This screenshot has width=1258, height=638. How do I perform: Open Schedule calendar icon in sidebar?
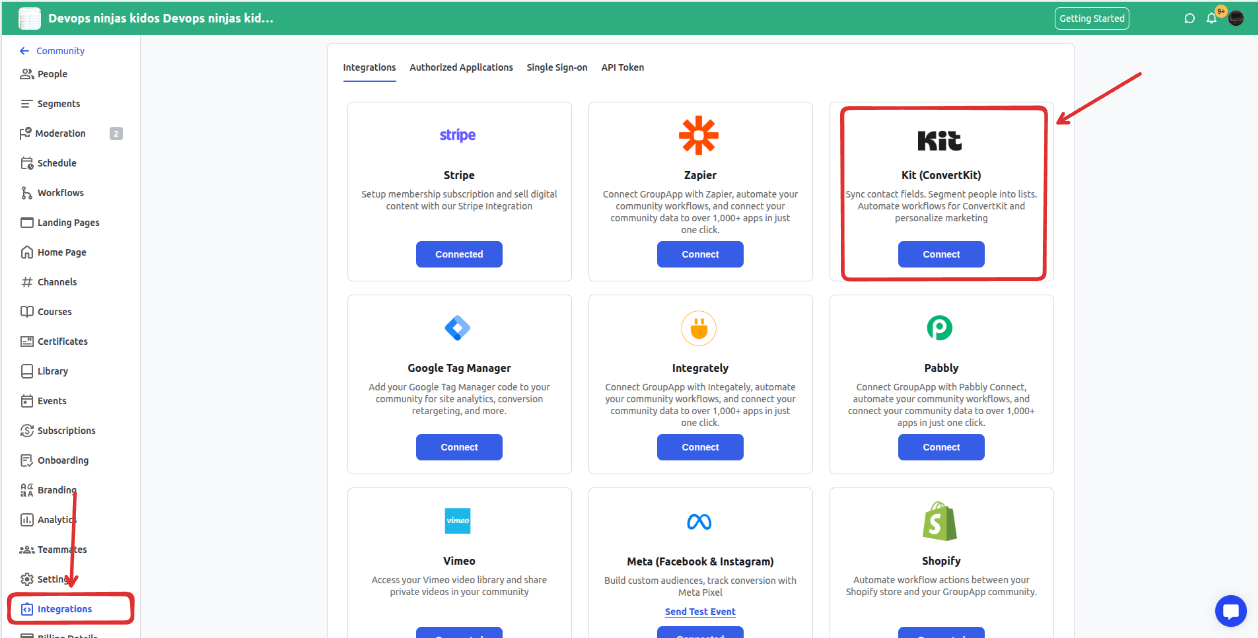(27, 163)
